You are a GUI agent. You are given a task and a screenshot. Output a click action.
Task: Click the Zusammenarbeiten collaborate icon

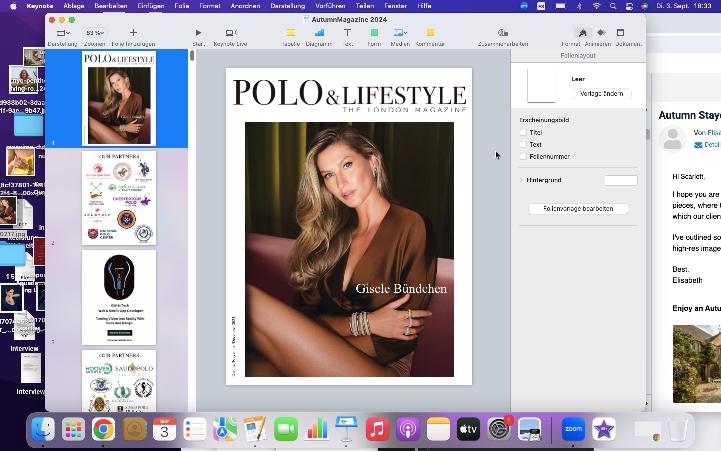(x=503, y=33)
